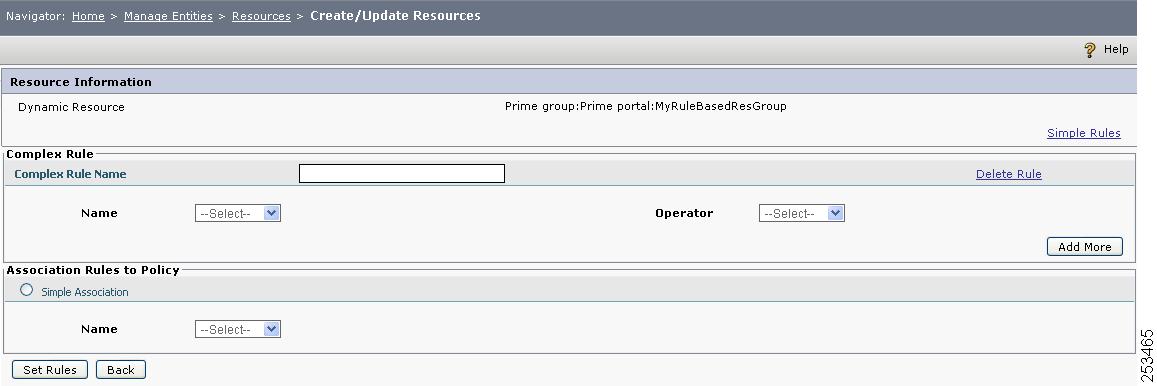Viewport: 1157px width, 386px height.
Task: Click arrow of Association Name select
Action: click(272, 329)
